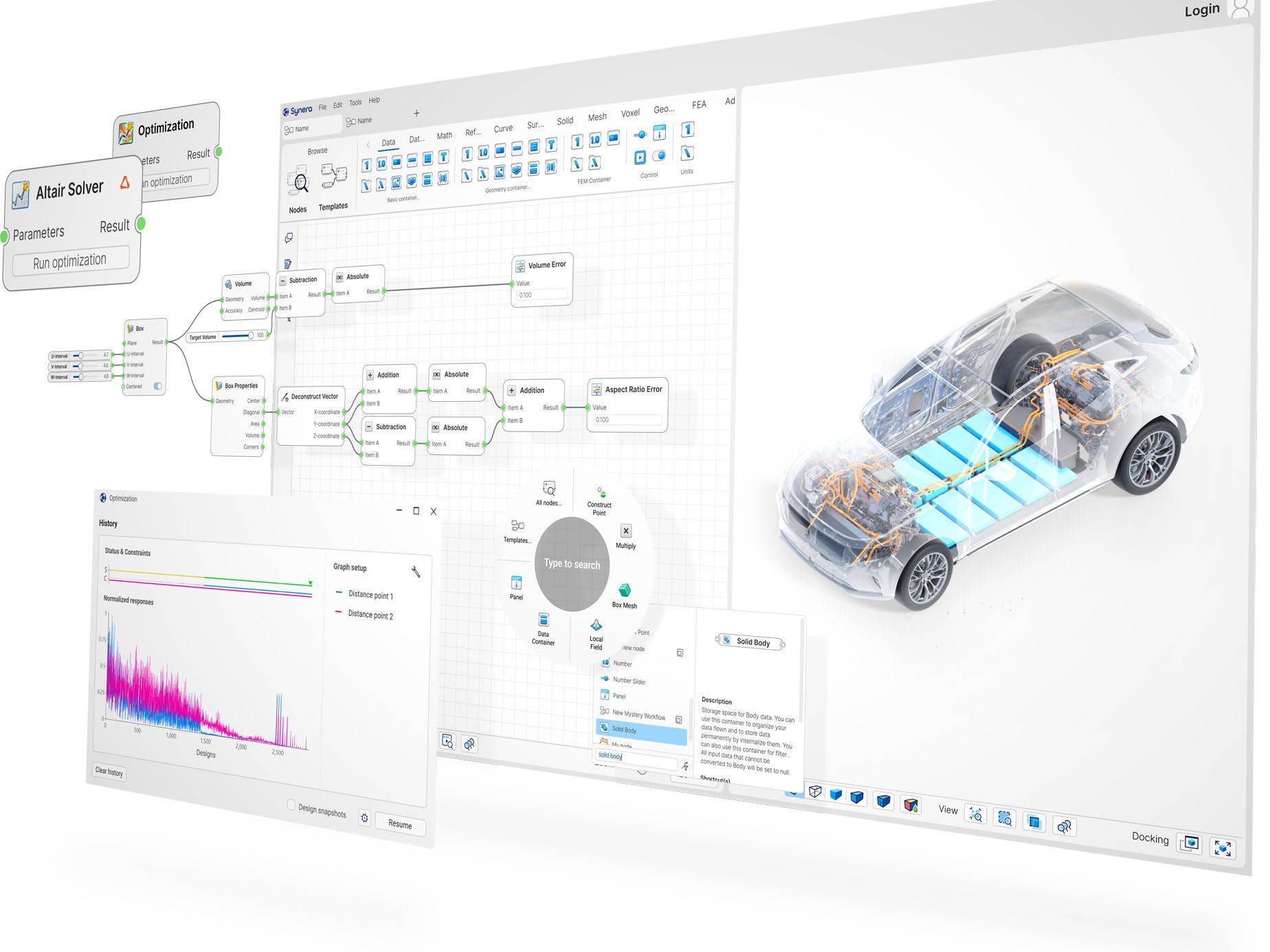Open the File menu
The image size is (1270, 952).
tap(322, 107)
